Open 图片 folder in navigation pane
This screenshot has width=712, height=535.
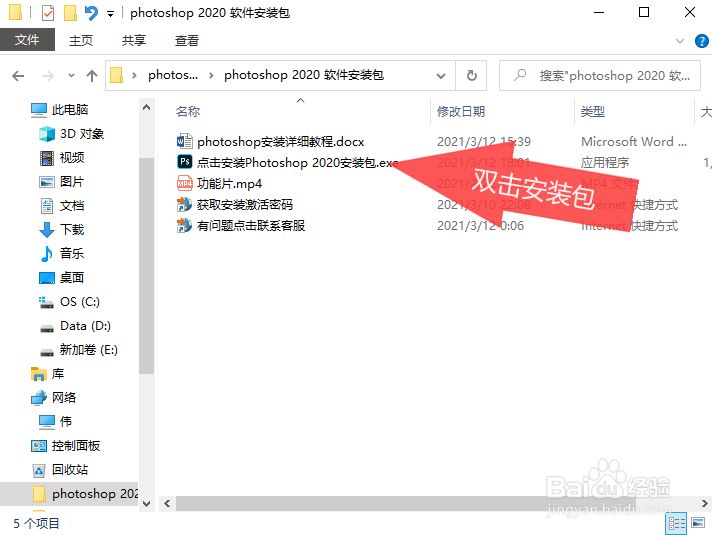[x=72, y=182]
